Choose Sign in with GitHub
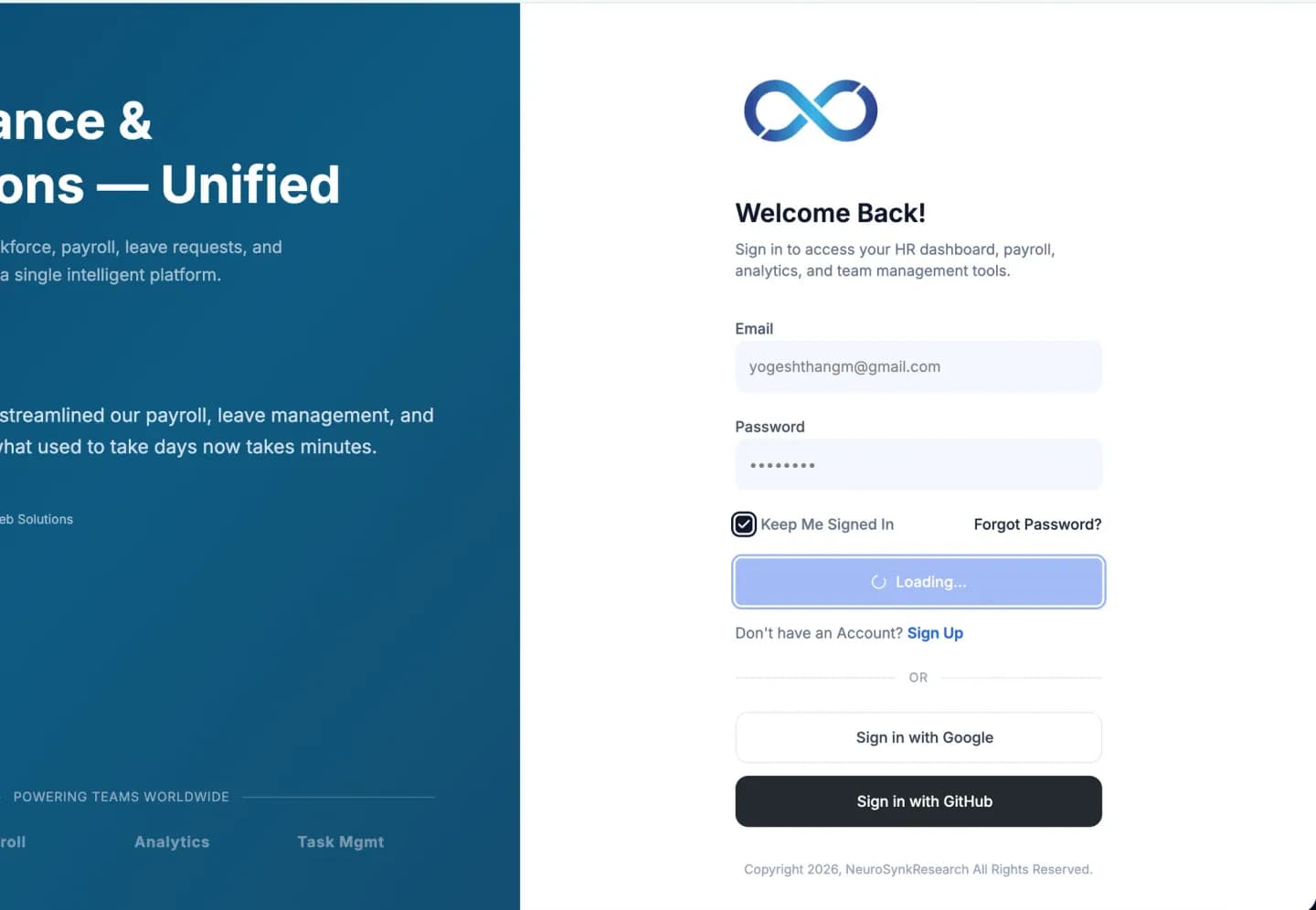The width and height of the screenshot is (1316, 910). click(x=918, y=801)
